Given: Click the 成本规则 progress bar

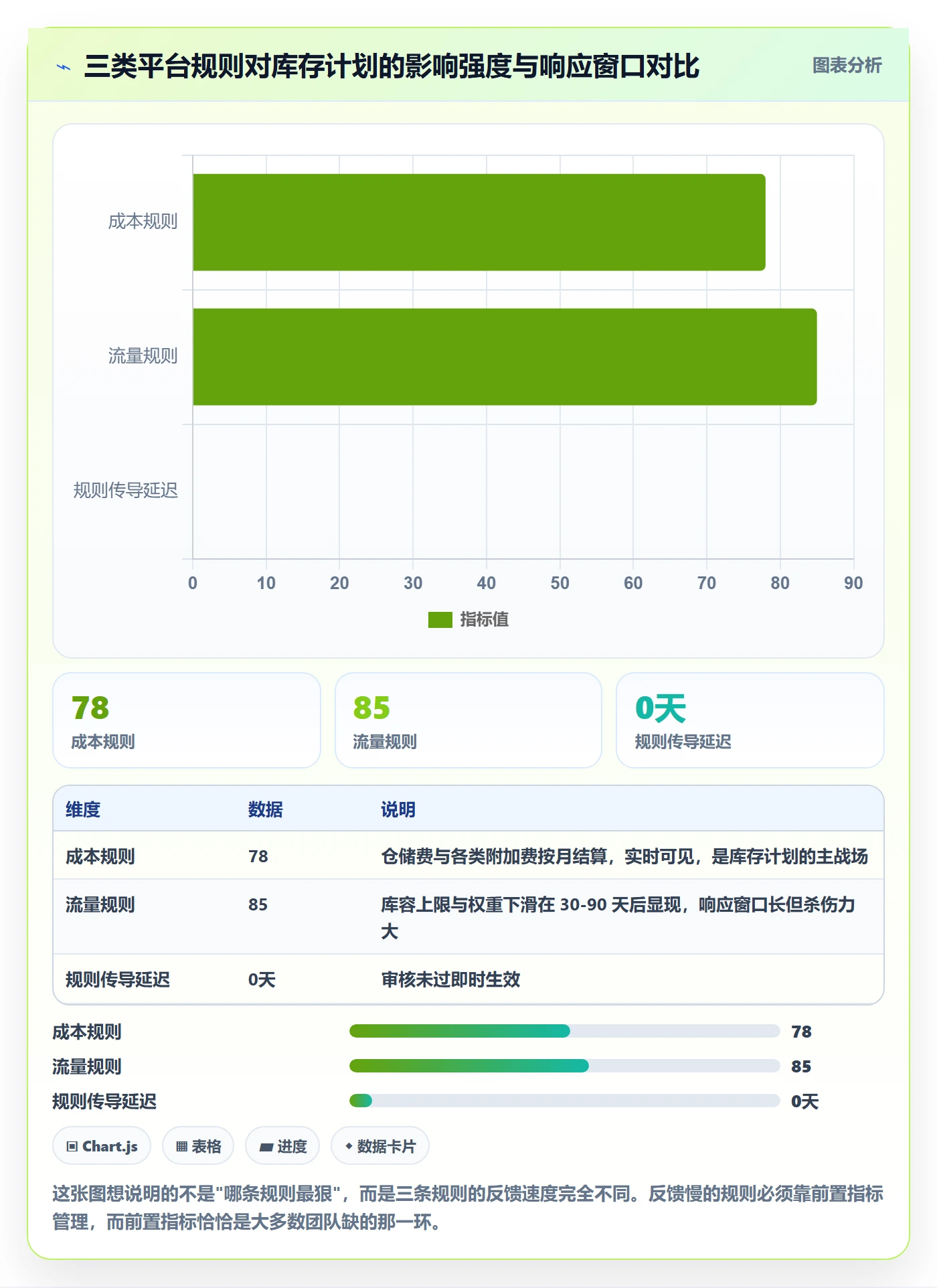Looking at the screenshot, I should pyautogui.click(x=565, y=1031).
